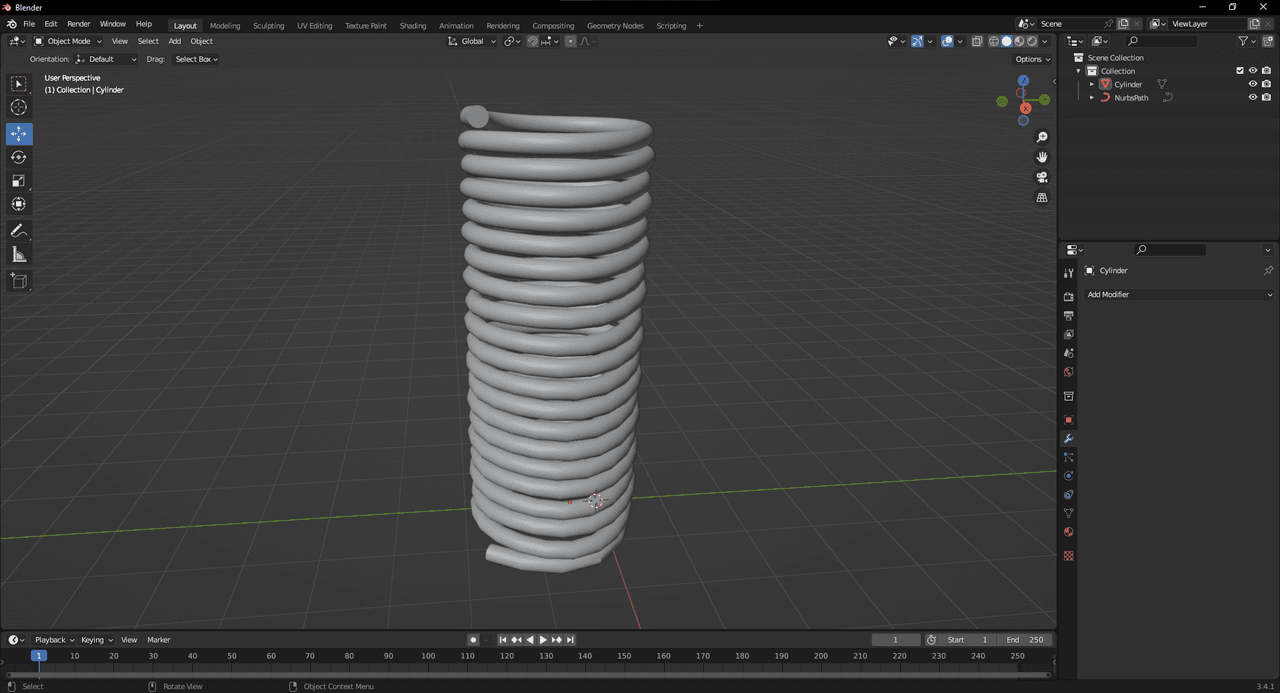
Task: Select the Scale tool
Action: (x=19, y=181)
